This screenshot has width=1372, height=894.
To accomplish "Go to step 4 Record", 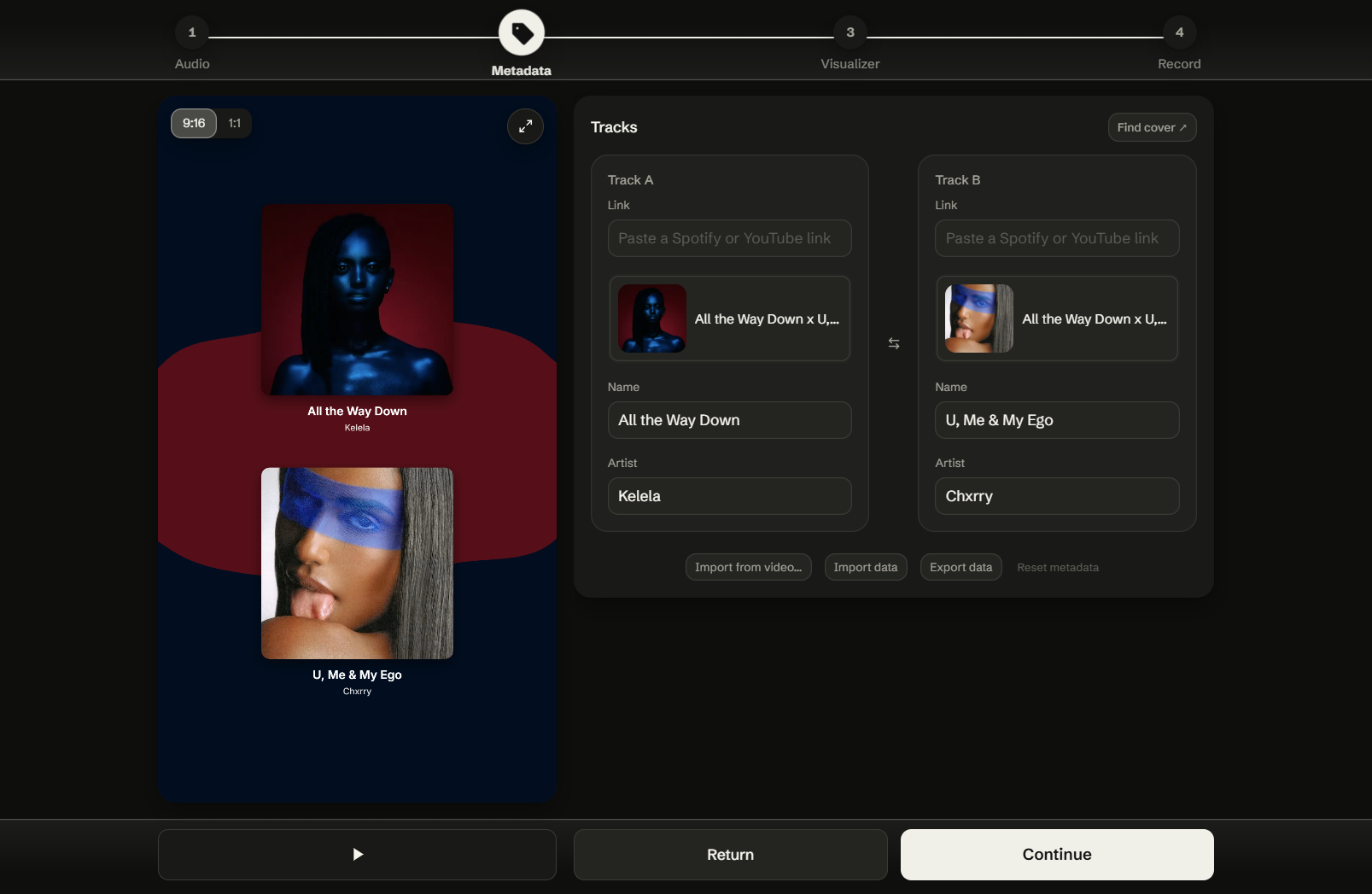I will click(1179, 32).
